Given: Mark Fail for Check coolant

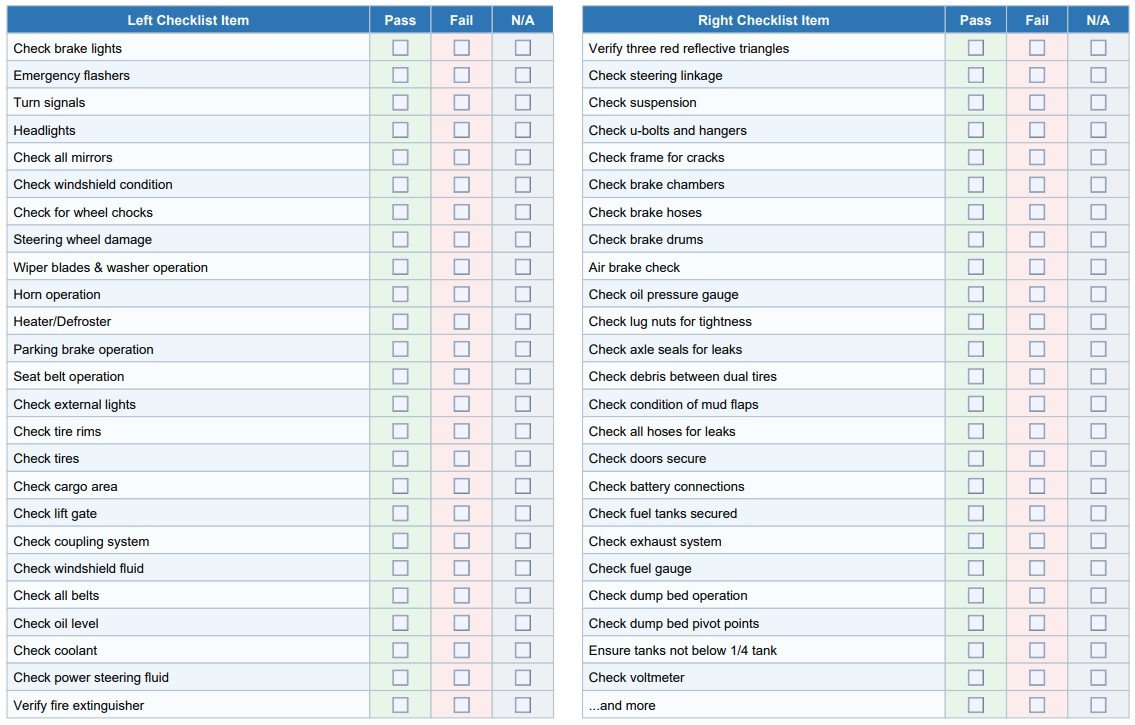Looking at the screenshot, I should pos(461,649).
